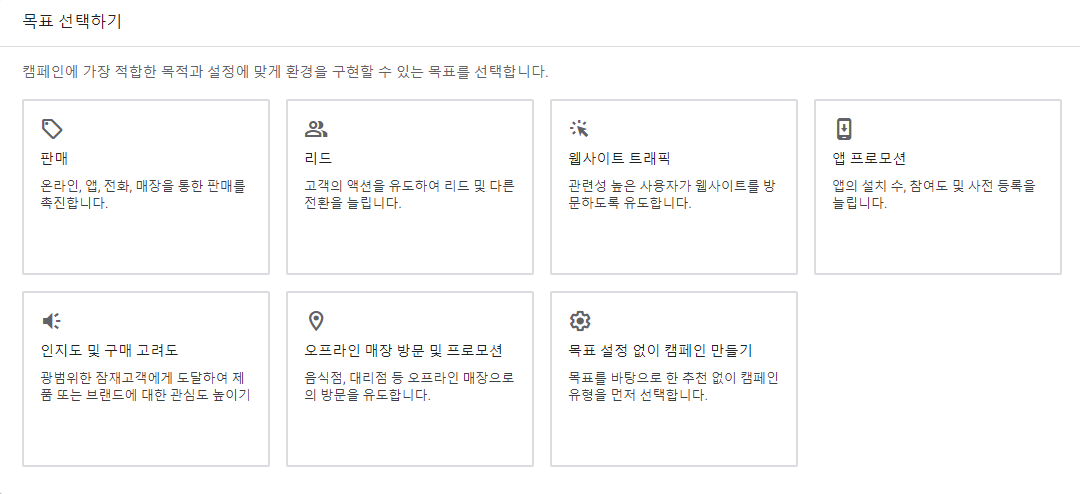Click the gear icon for campaign without goal

coord(580,320)
